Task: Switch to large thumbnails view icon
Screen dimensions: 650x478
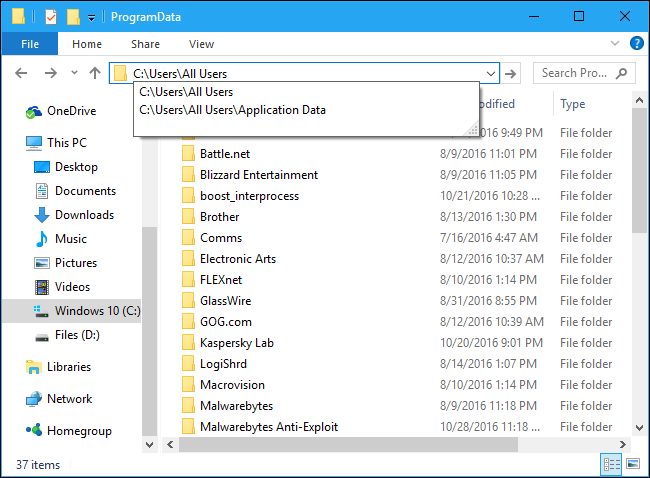Action: click(x=632, y=464)
